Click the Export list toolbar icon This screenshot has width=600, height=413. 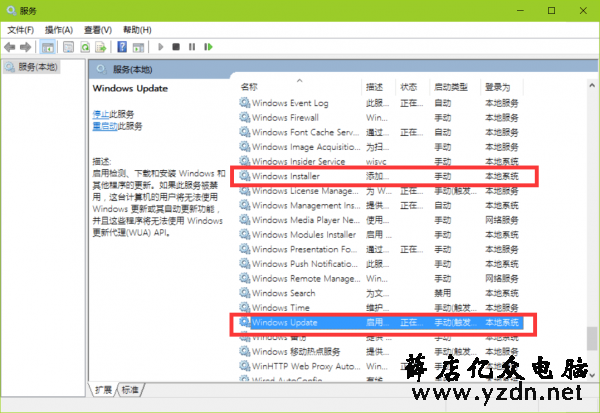pyautogui.click(x=101, y=47)
